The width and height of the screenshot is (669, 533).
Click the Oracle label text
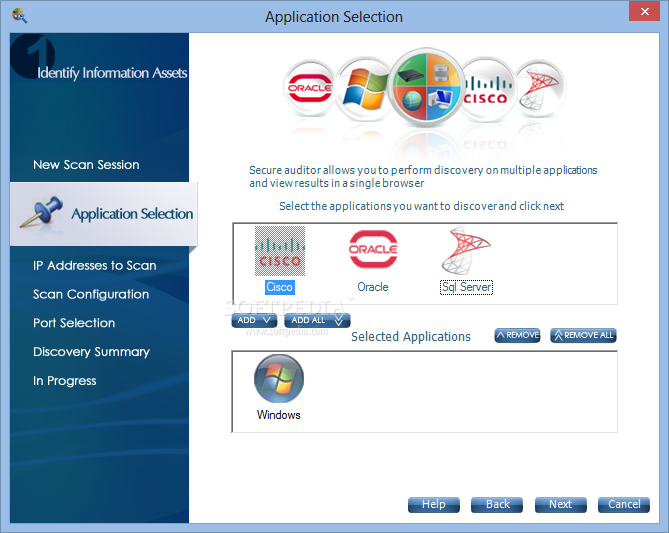[x=373, y=287]
